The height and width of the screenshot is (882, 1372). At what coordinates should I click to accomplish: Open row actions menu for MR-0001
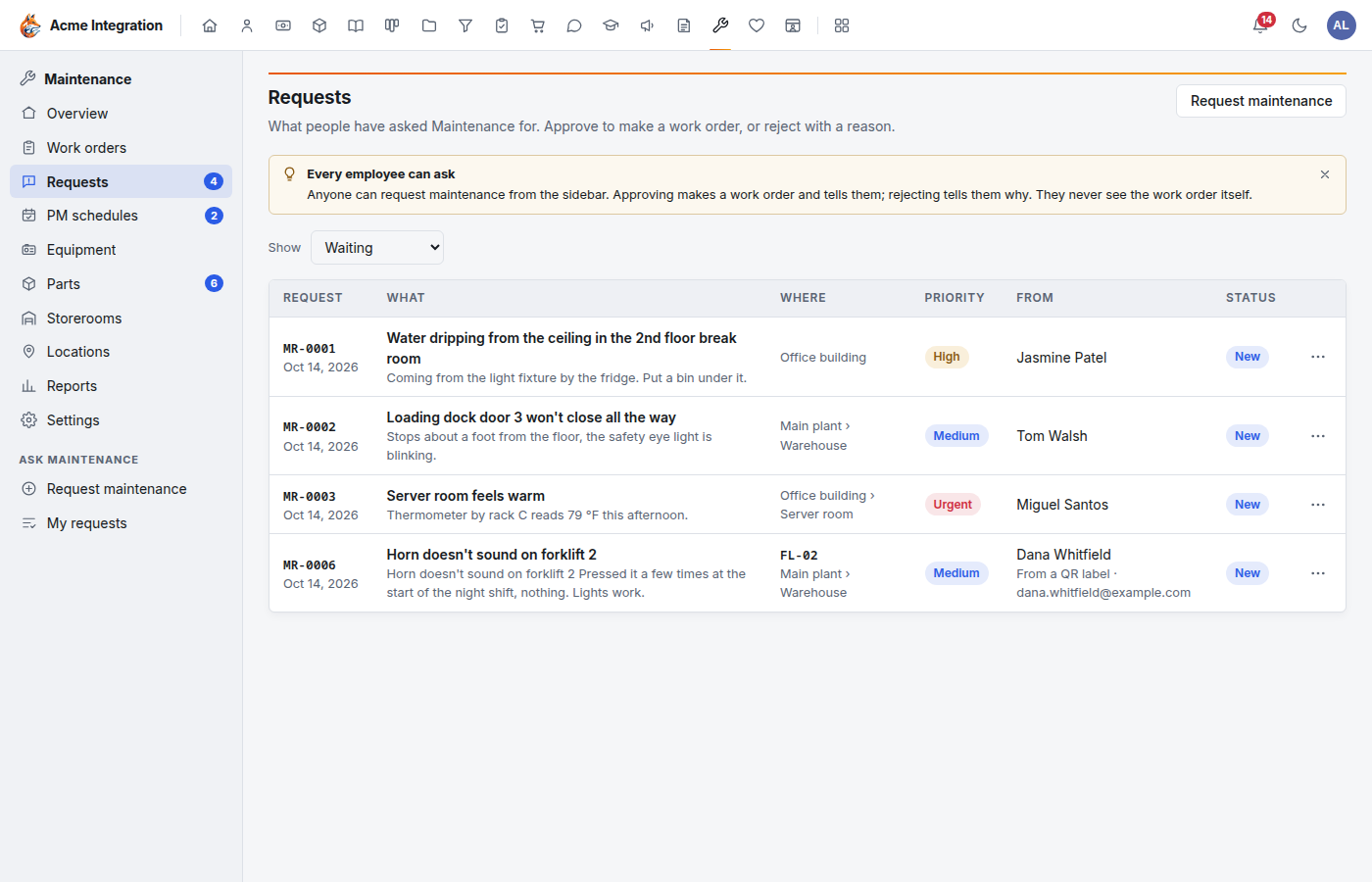1318,357
